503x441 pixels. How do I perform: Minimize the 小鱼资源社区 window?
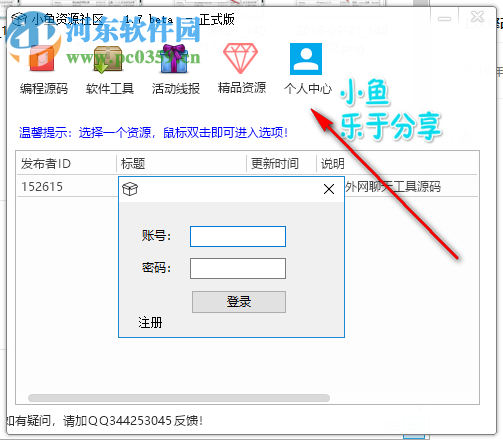coord(444,19)
